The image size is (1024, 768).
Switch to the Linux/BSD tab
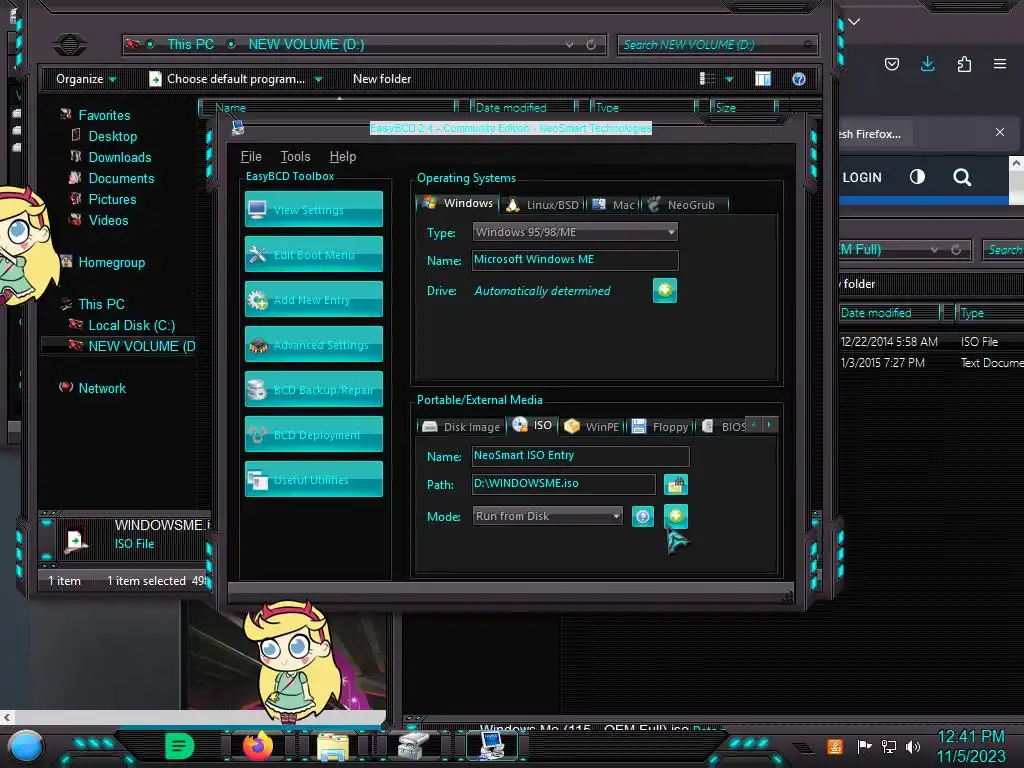543,205
